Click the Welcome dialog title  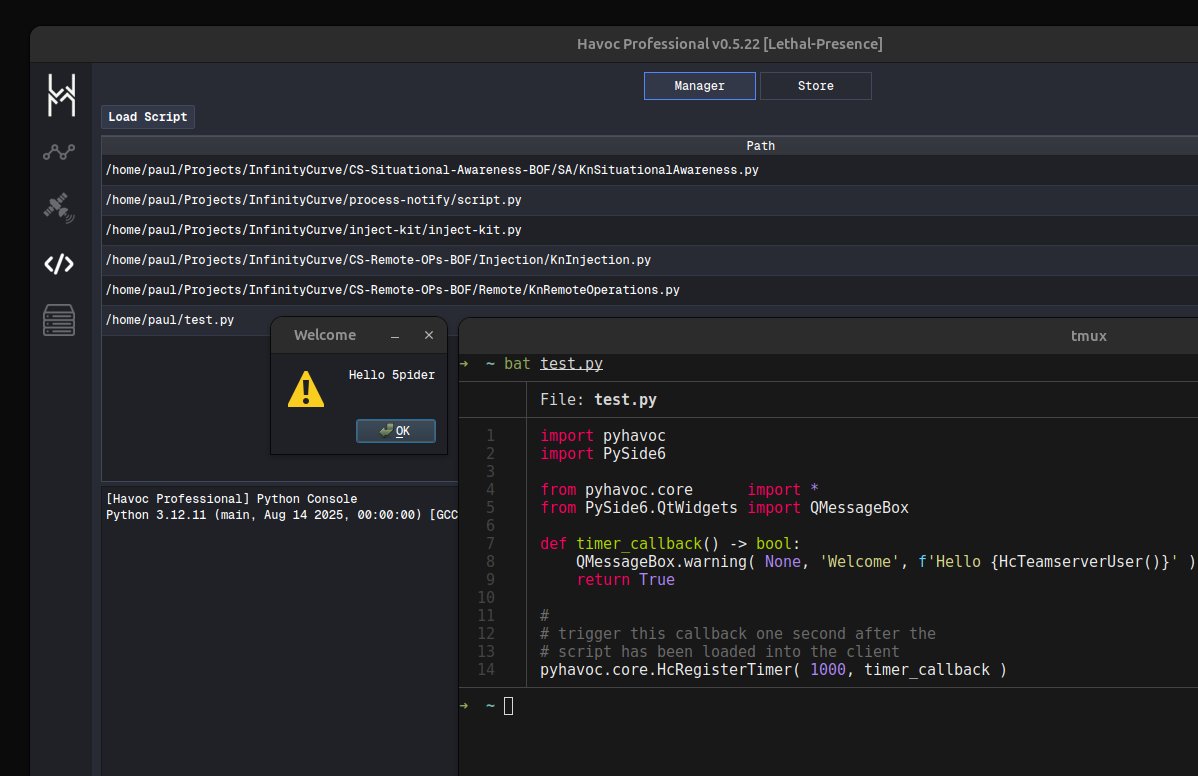(x=325, y=335)
